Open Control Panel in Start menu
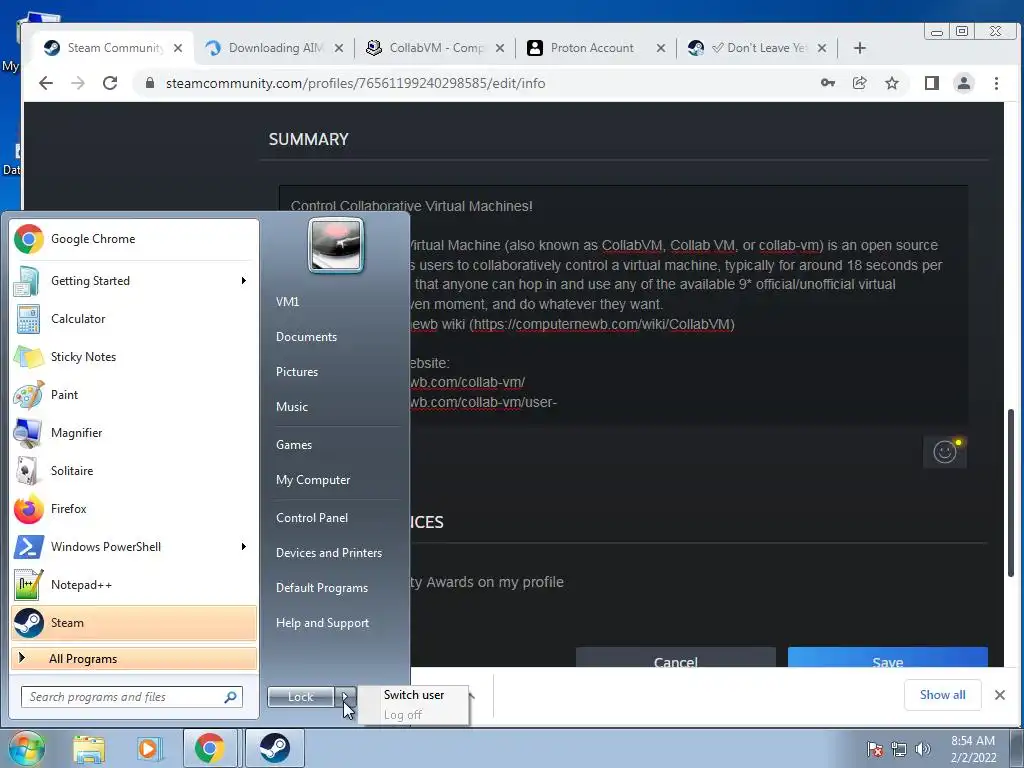This screenshot has width=1024, height=768. pos(312,518)
